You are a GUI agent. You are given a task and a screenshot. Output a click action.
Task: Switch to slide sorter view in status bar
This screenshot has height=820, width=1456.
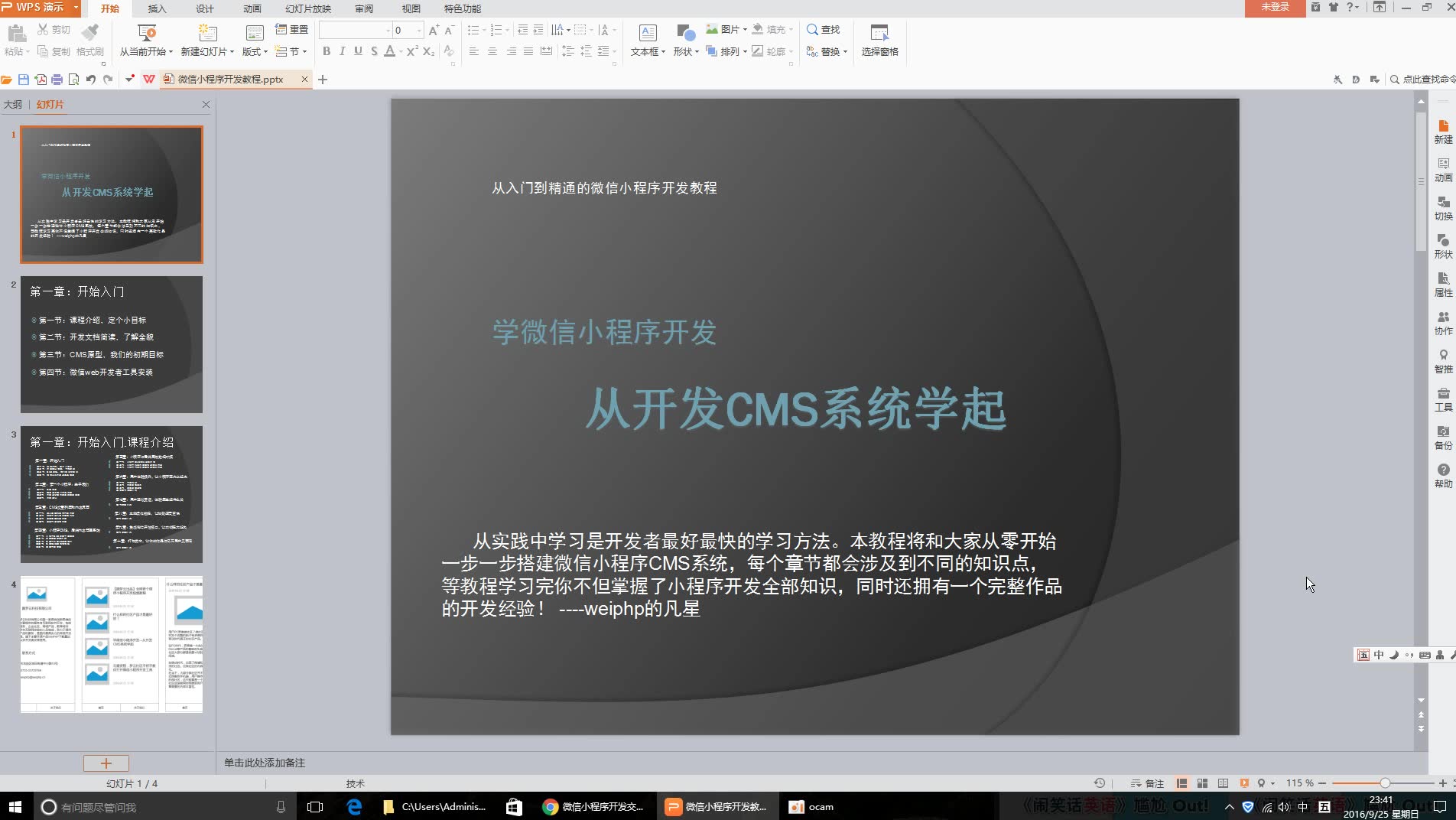coord(1202,783)
